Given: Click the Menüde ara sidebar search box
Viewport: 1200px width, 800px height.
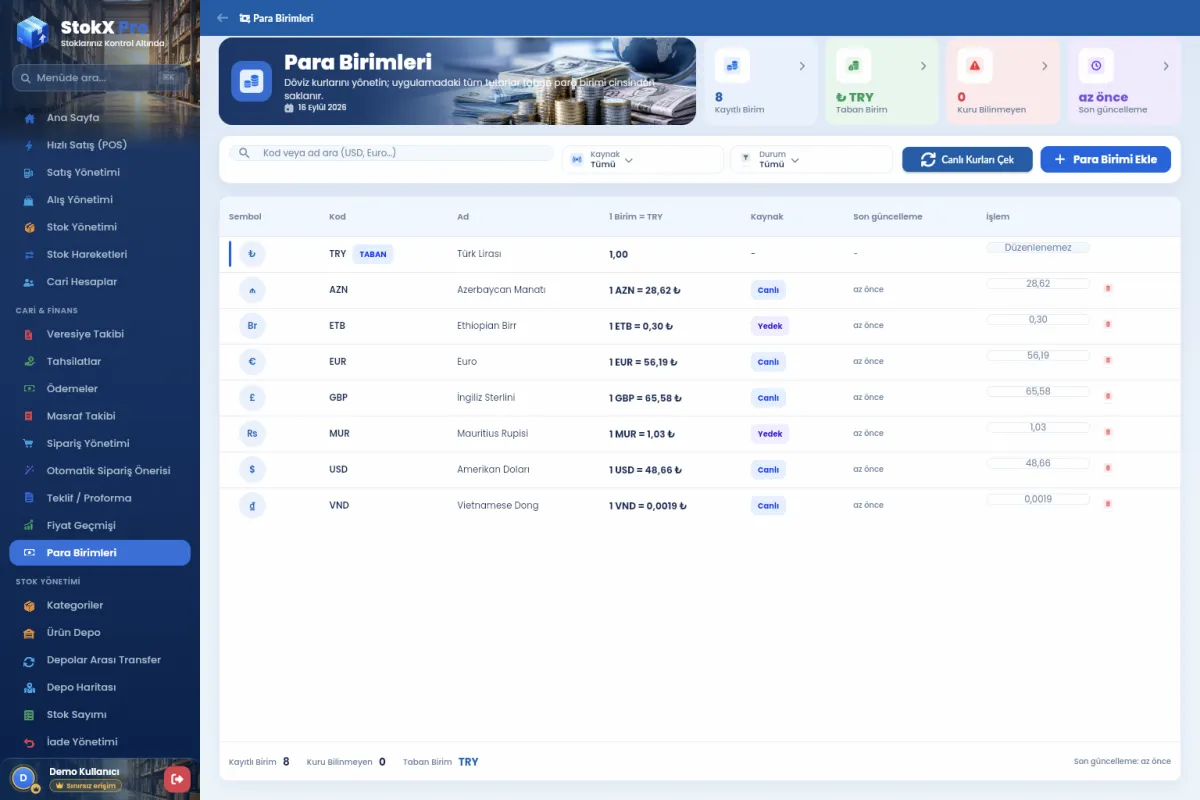Looking at the screenshot, I should click(100, 78).
